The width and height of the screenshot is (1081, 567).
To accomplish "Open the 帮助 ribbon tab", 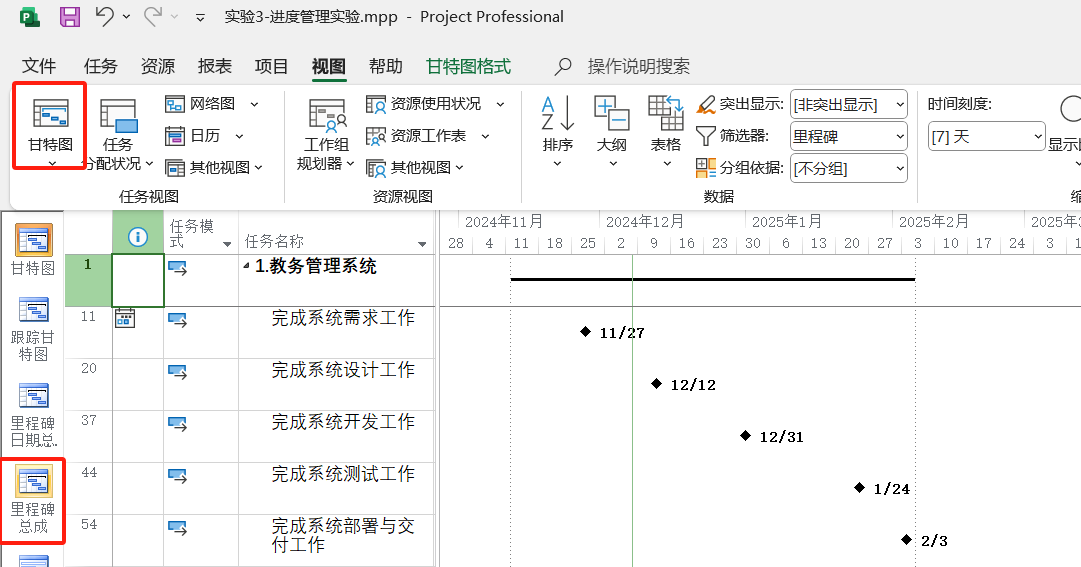I will pos(385,66).
